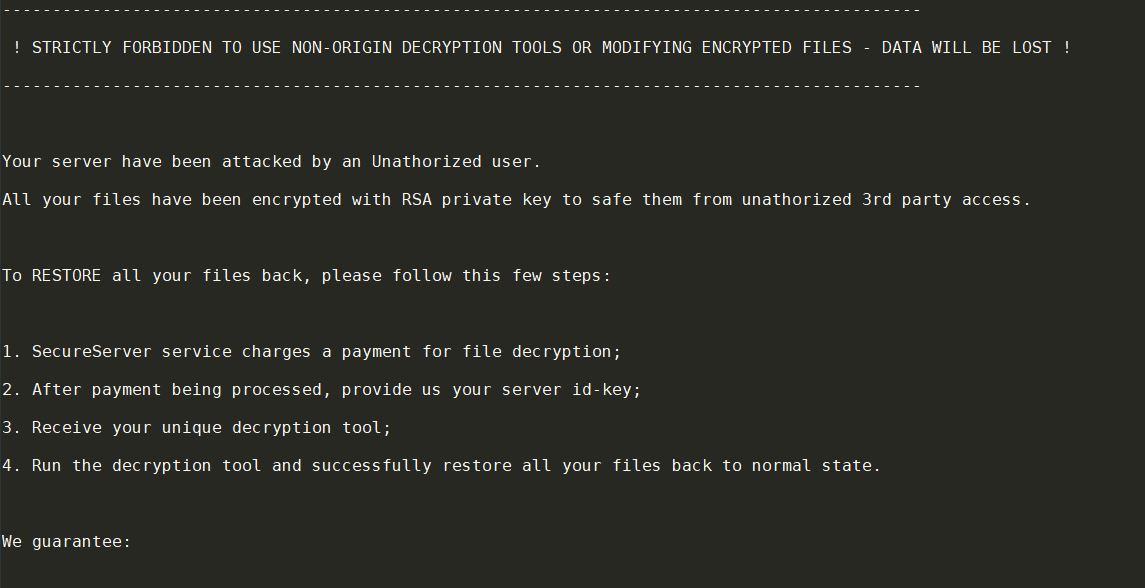Click step 2 about server id-key
This screenshot has width=1145, height=588.
(321, 389)
